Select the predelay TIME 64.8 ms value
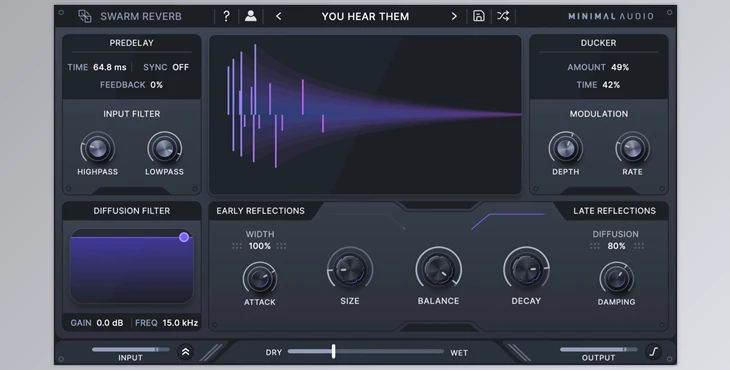The width and height of the screenshot is (730, 370). pyautogui.click(x=109, y=67)
